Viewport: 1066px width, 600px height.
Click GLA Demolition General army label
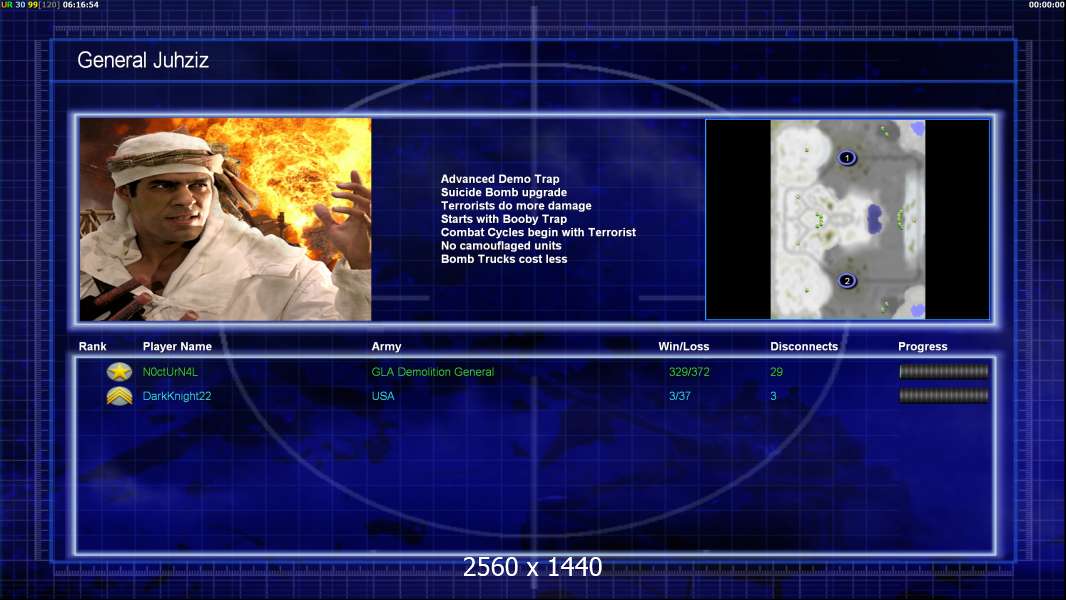(432, 372)
